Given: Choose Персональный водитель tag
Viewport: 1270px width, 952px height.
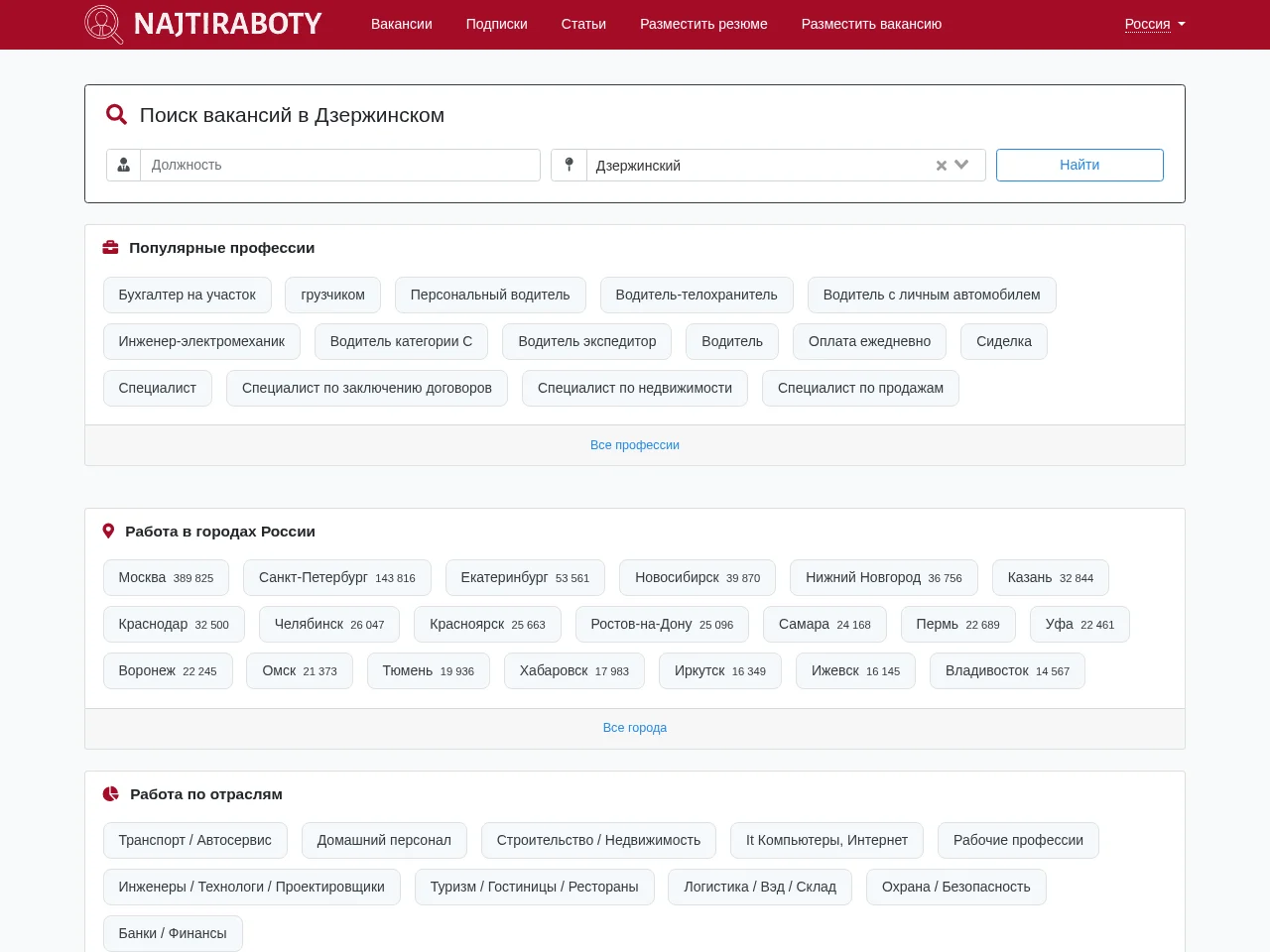Looking at the screenshot, I should point(490,295).
